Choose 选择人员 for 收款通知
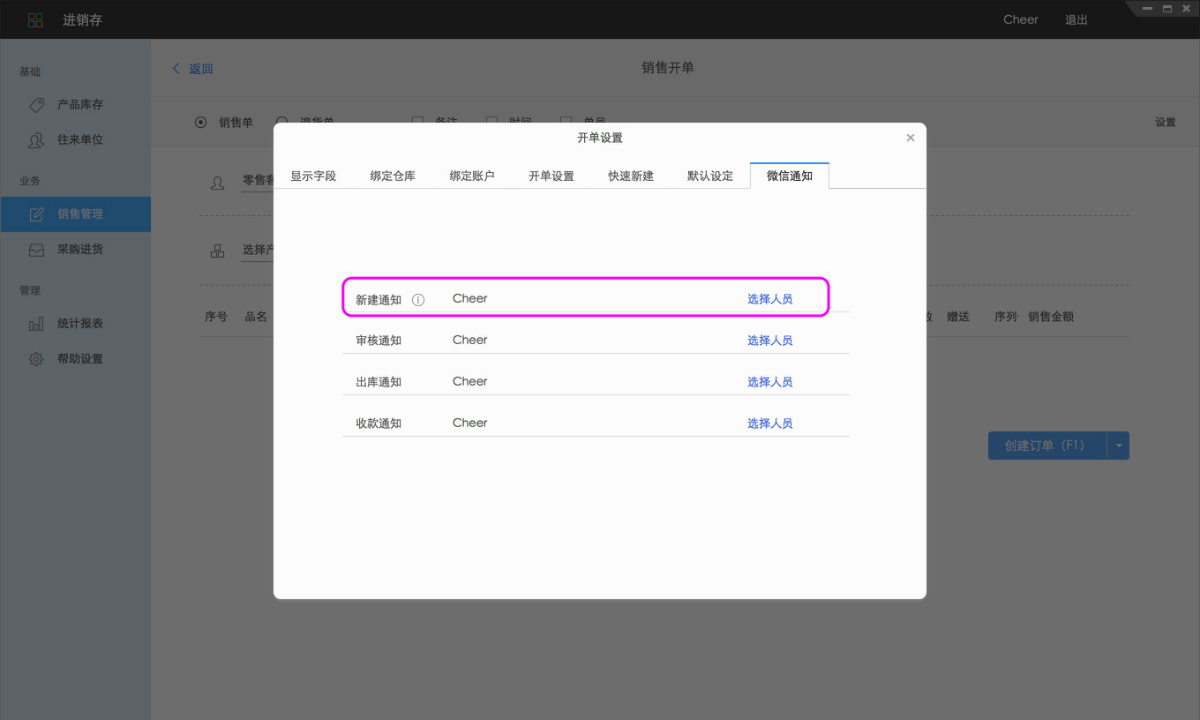Viewport: 1200px width, 720px height. (770, 424)
